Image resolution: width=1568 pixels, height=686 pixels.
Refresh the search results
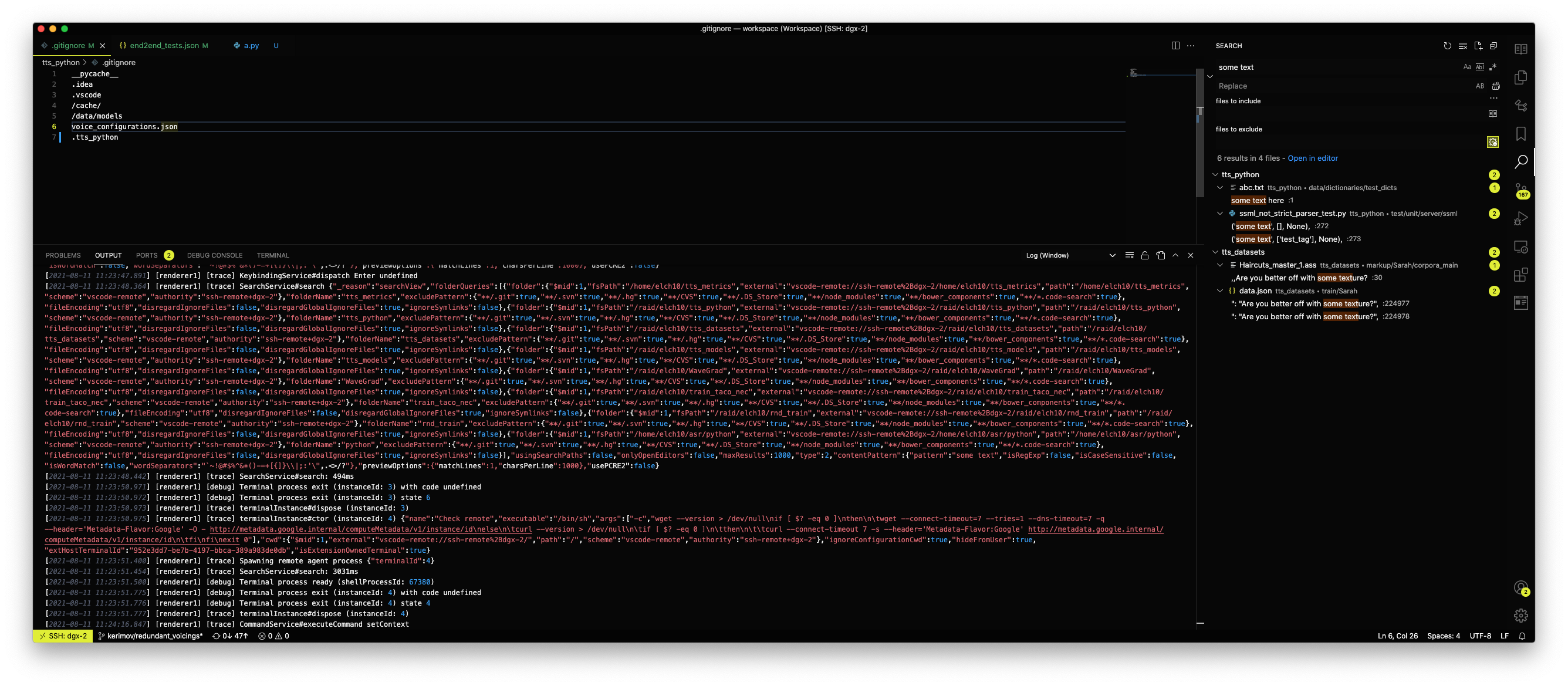click(1447, 46)
